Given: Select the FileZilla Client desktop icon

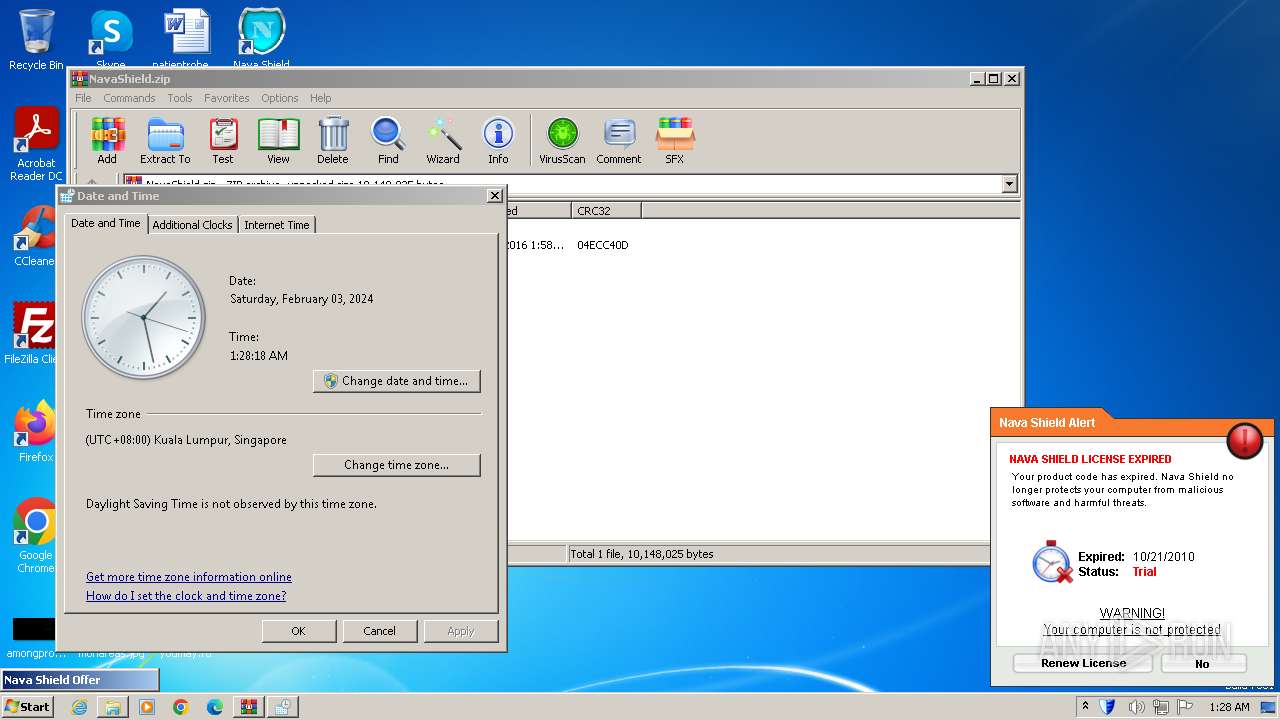Looking at the screenshot, I should point(34,333).
